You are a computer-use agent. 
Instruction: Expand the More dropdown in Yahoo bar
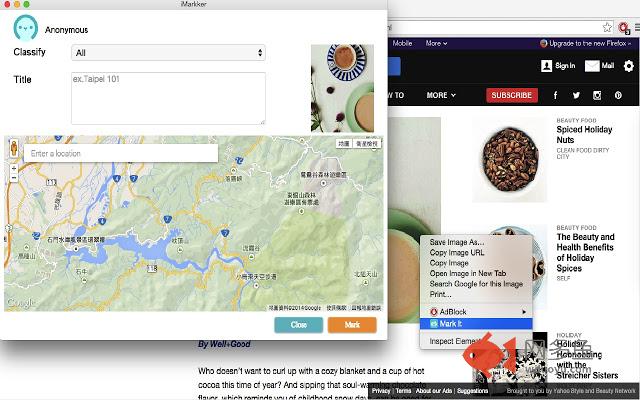click(x=436, y=43)
